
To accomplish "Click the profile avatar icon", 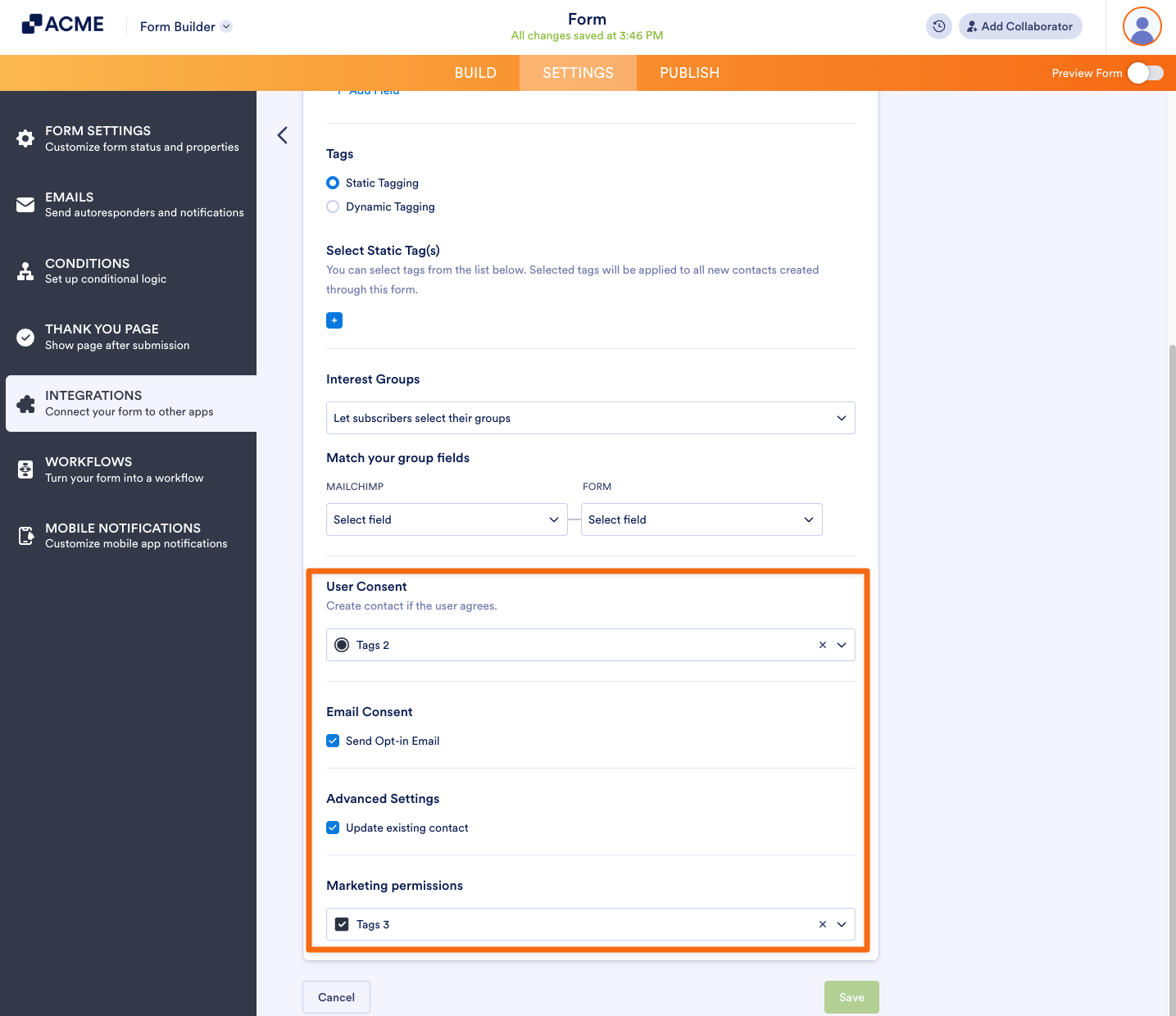I will click(1141, 26).
